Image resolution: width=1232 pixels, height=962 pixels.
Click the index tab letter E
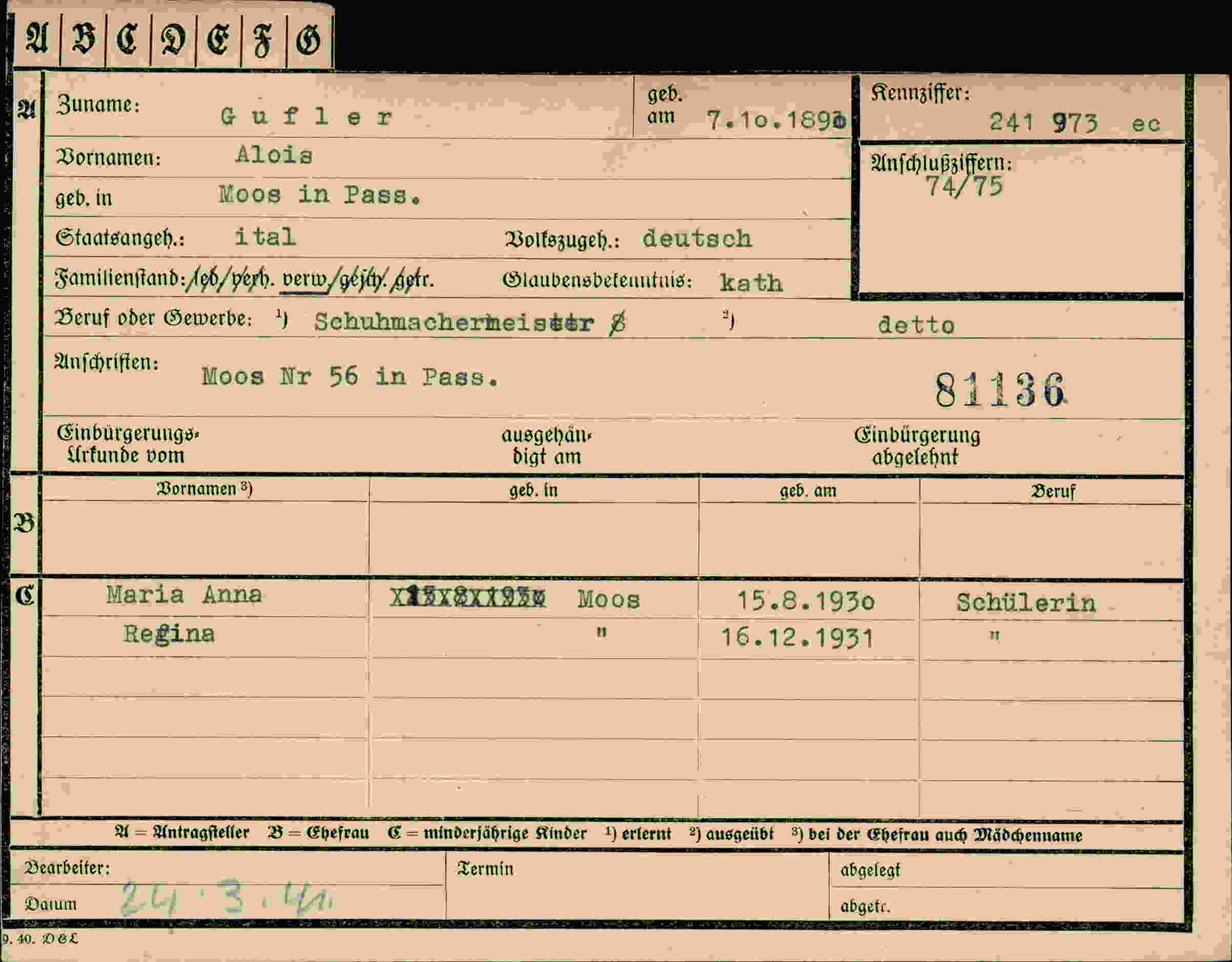[x=218, y=40]
